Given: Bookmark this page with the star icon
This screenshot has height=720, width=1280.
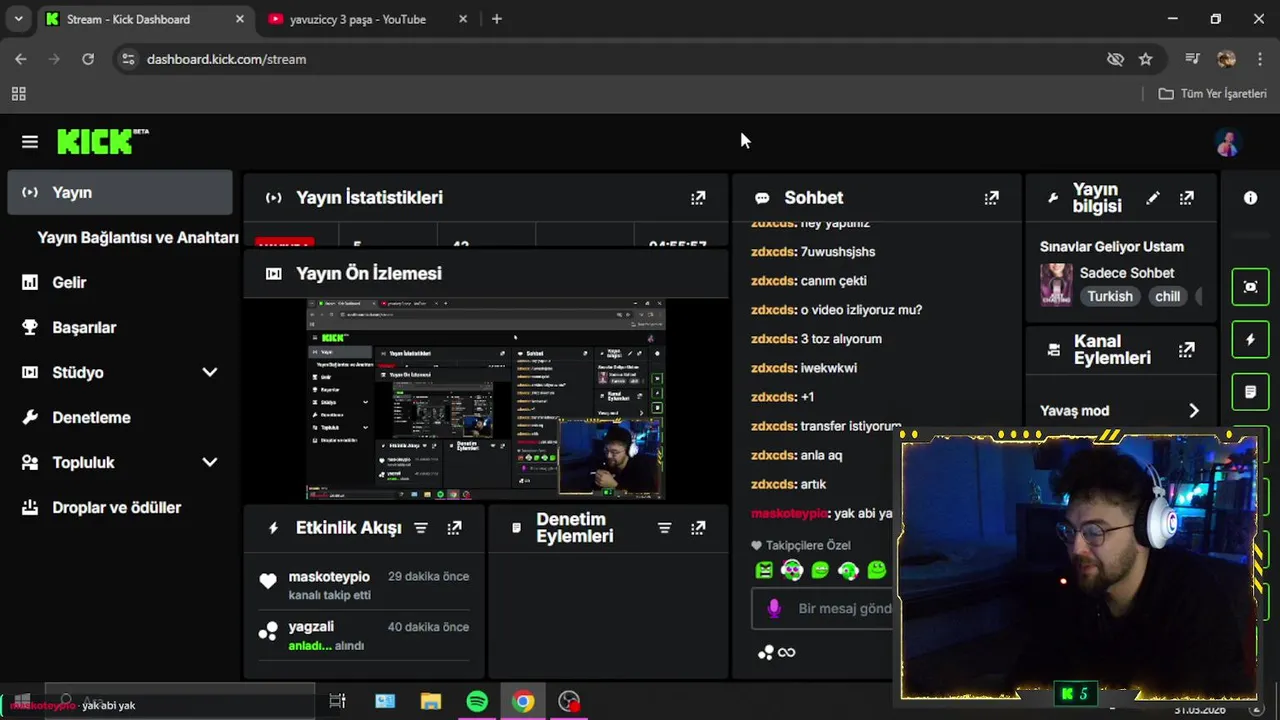Looking at the screenshot, I should [x=1145, y=59].
